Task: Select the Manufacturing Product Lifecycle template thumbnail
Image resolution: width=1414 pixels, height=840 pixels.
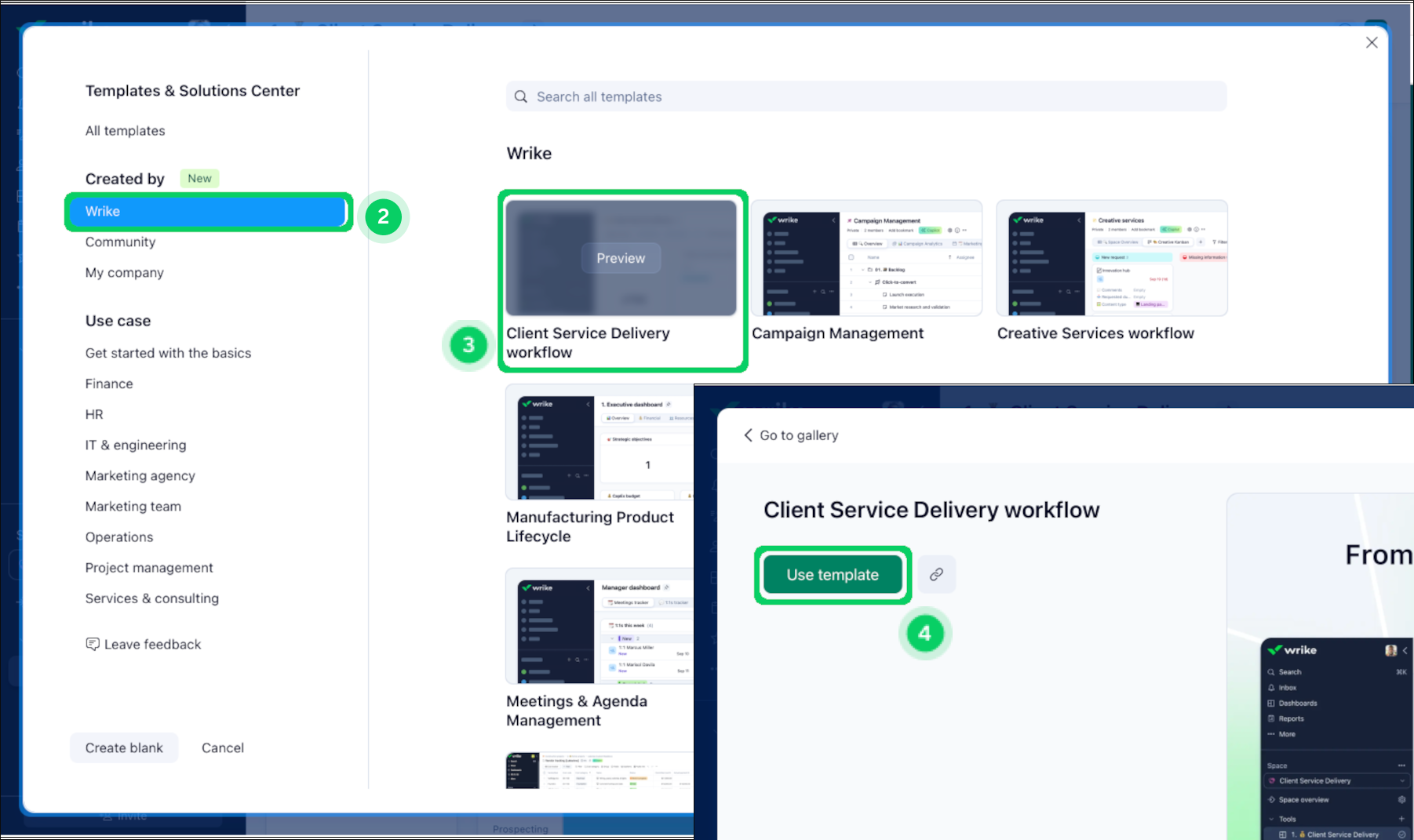Action: [x=599, y=442]
